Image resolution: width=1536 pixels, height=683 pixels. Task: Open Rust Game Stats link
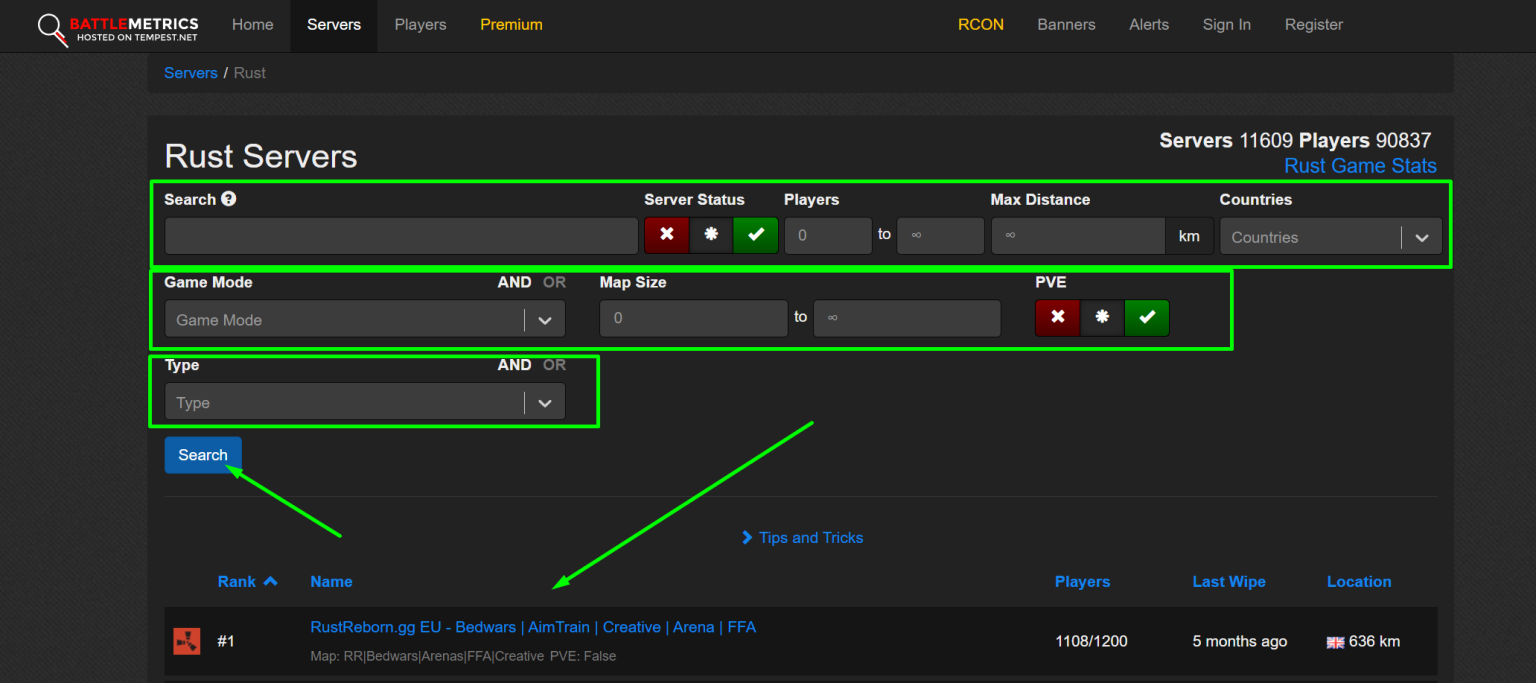(1360, 166)
